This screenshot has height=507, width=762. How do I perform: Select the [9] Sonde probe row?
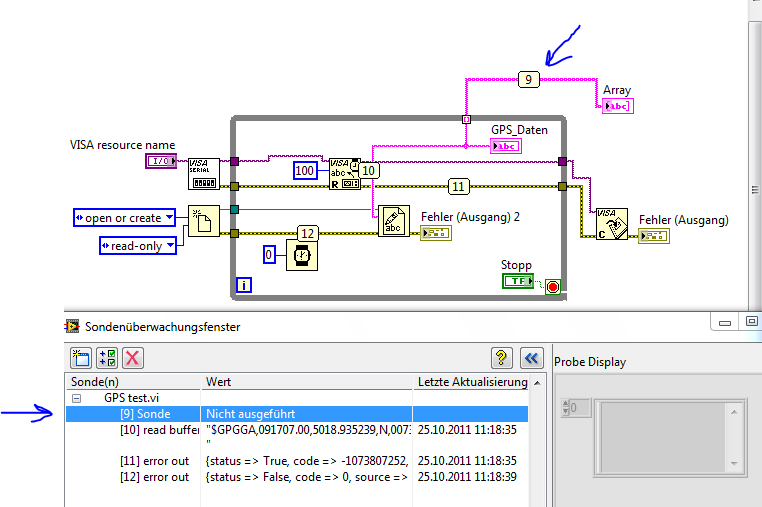coord(297,414)
